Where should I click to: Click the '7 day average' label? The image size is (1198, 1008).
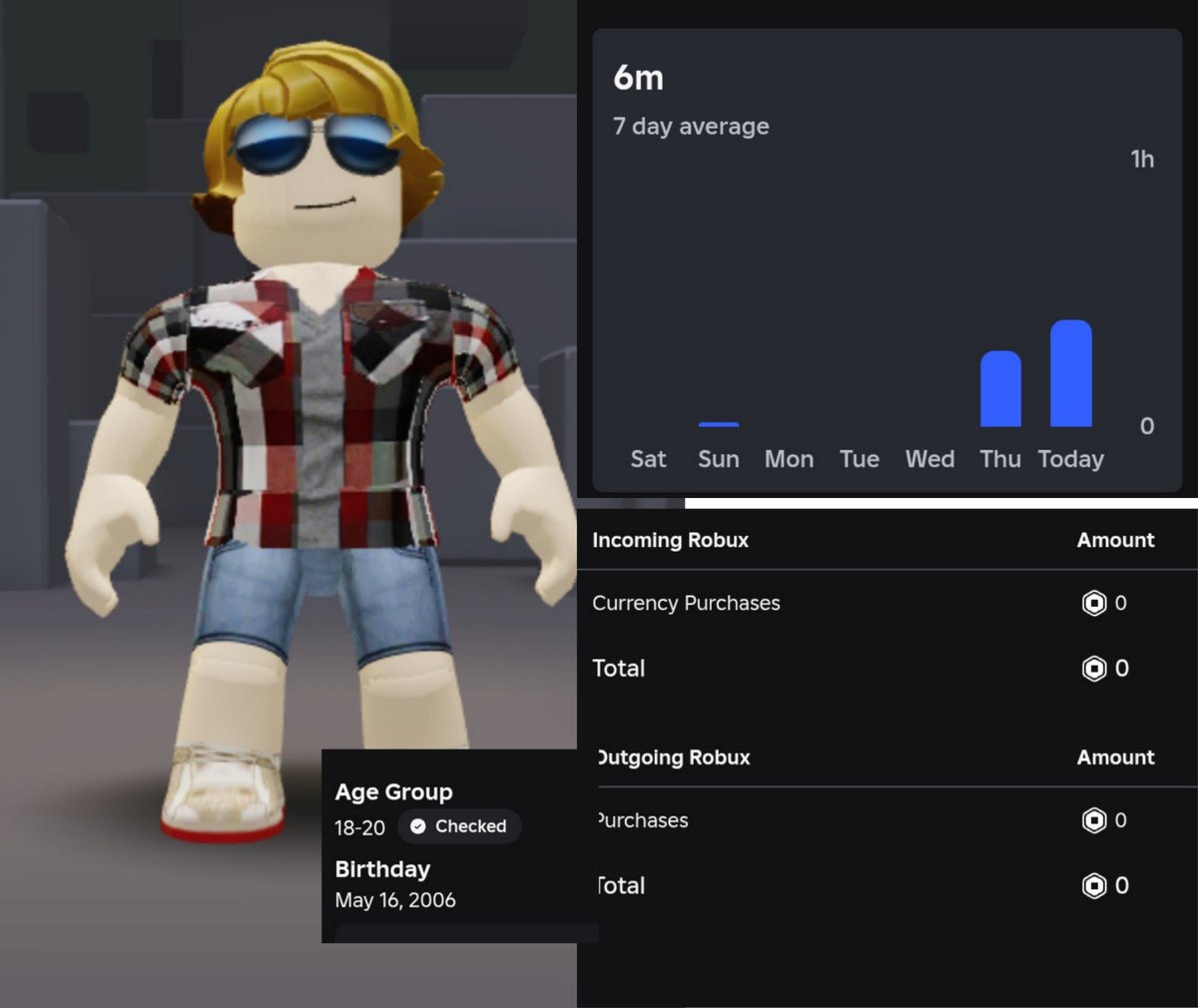tap(691, 127)
